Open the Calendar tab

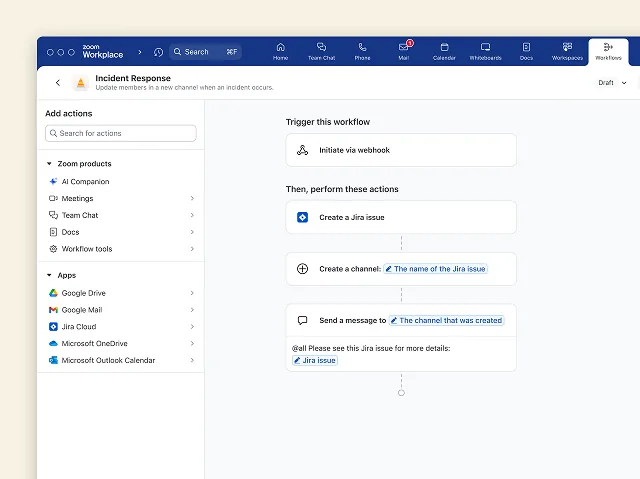(444, 50)
